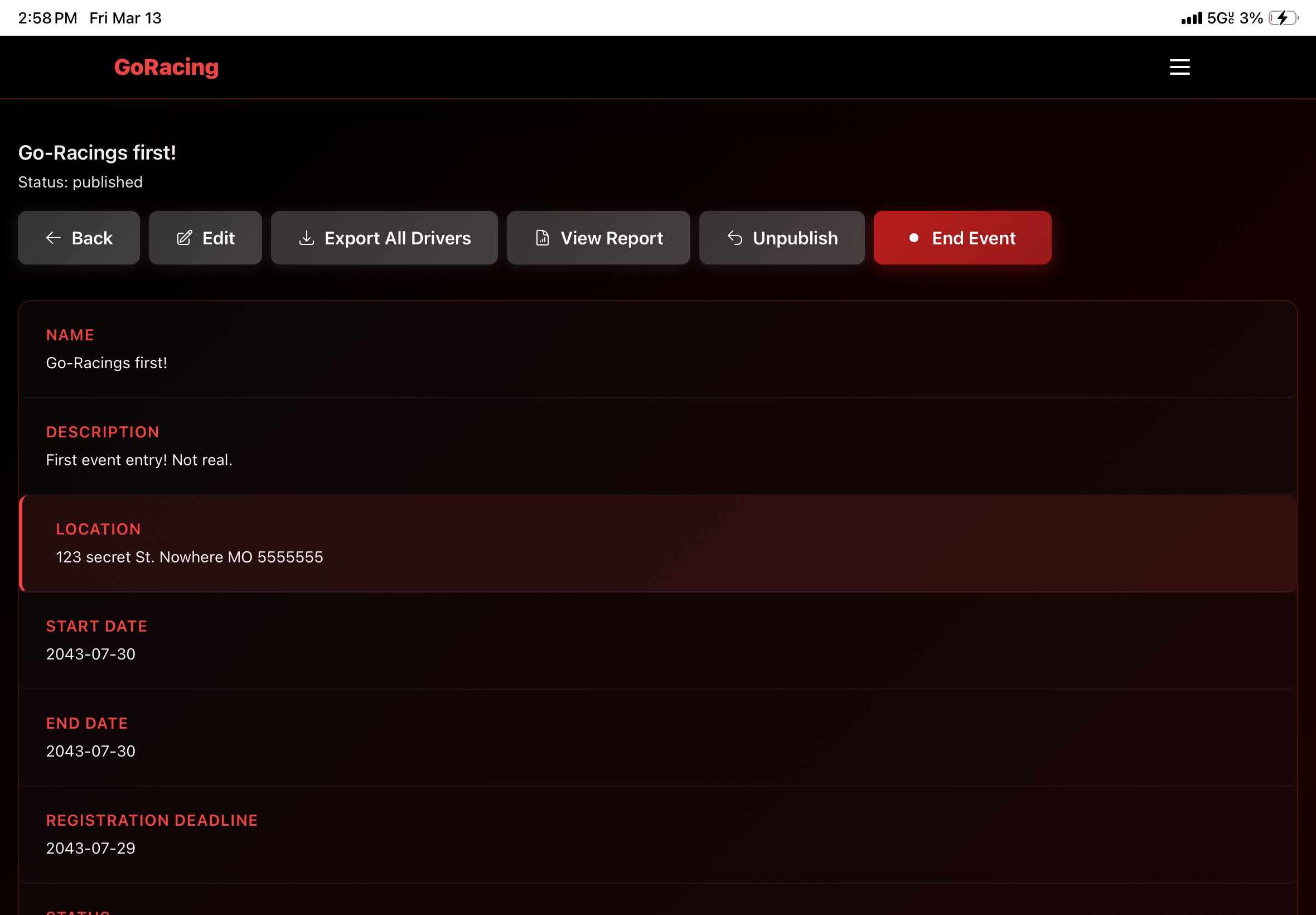The width and height of the screenshot is (1316, 915).
Task: Click the download icon for Export
Action: pyautogui.click(x=307, y=238)
